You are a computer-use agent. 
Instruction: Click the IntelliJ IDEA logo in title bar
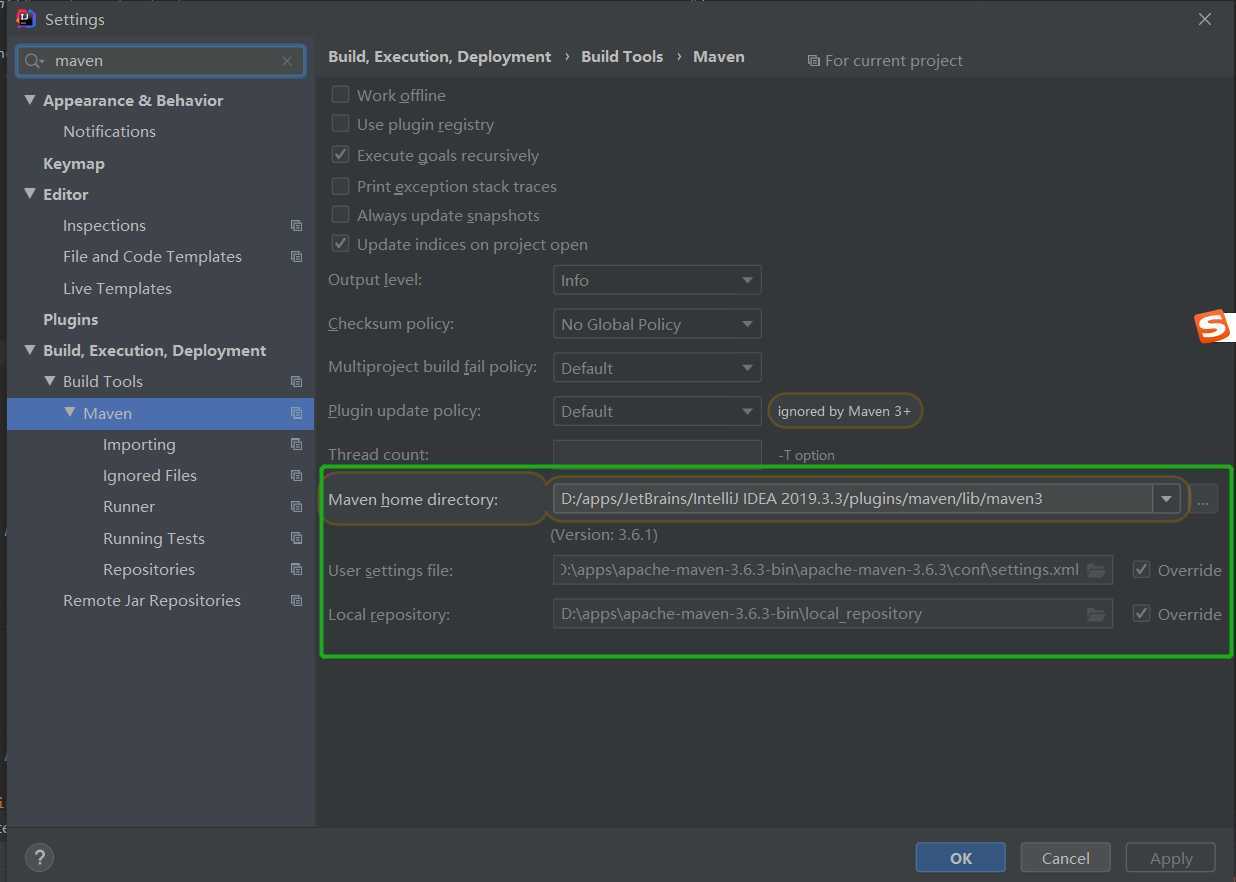coord(27,19)
